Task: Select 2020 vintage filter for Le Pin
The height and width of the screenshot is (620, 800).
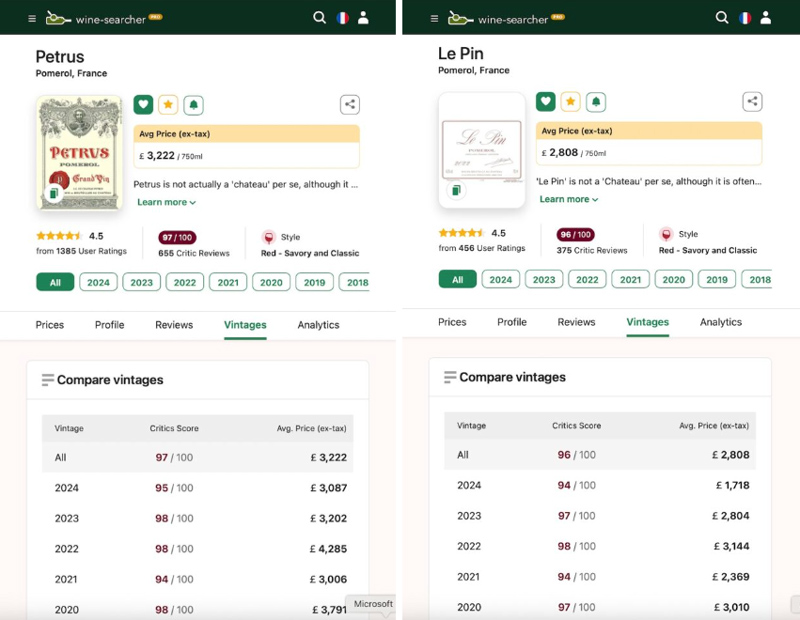Action: [673, 280]
